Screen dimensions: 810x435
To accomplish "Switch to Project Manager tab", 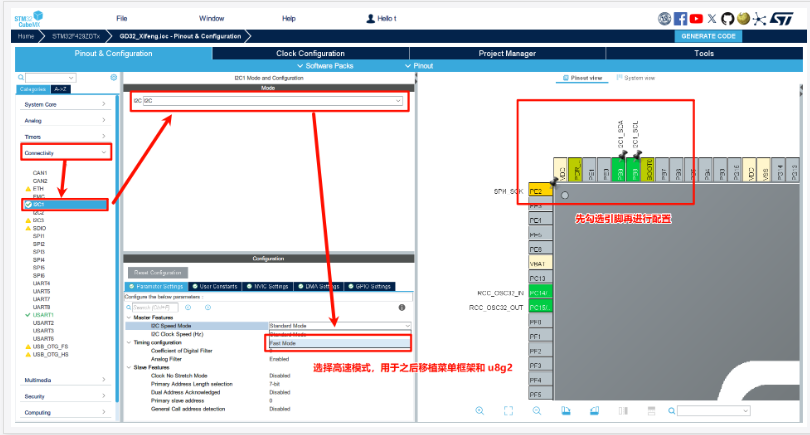I will [x=507, y=53].
